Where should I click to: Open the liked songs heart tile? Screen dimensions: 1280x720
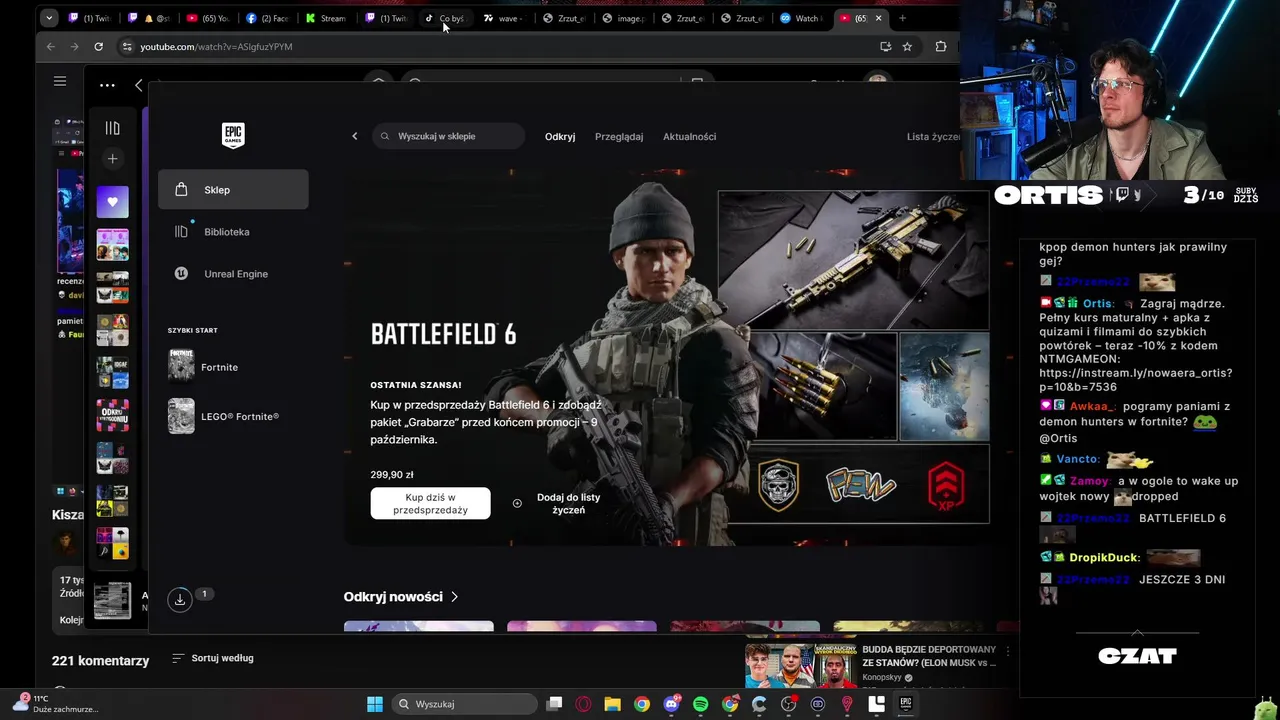[112, 202]
